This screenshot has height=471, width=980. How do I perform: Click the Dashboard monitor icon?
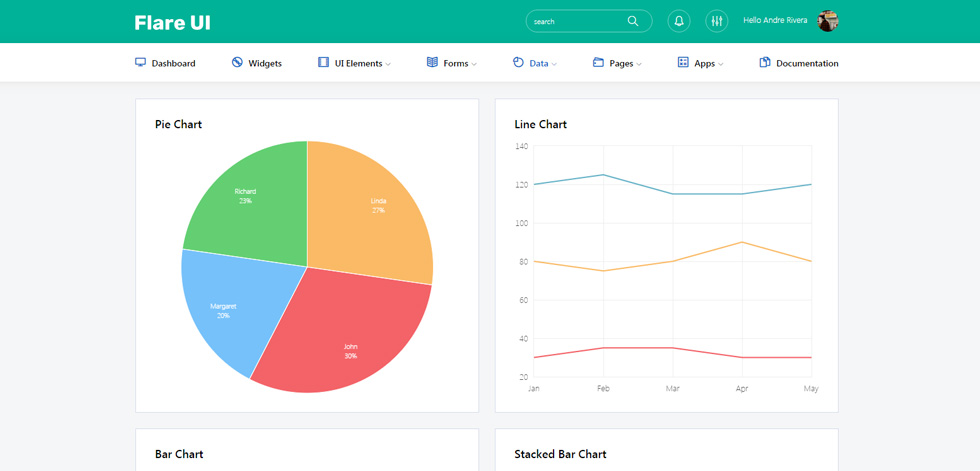[141, 62]
